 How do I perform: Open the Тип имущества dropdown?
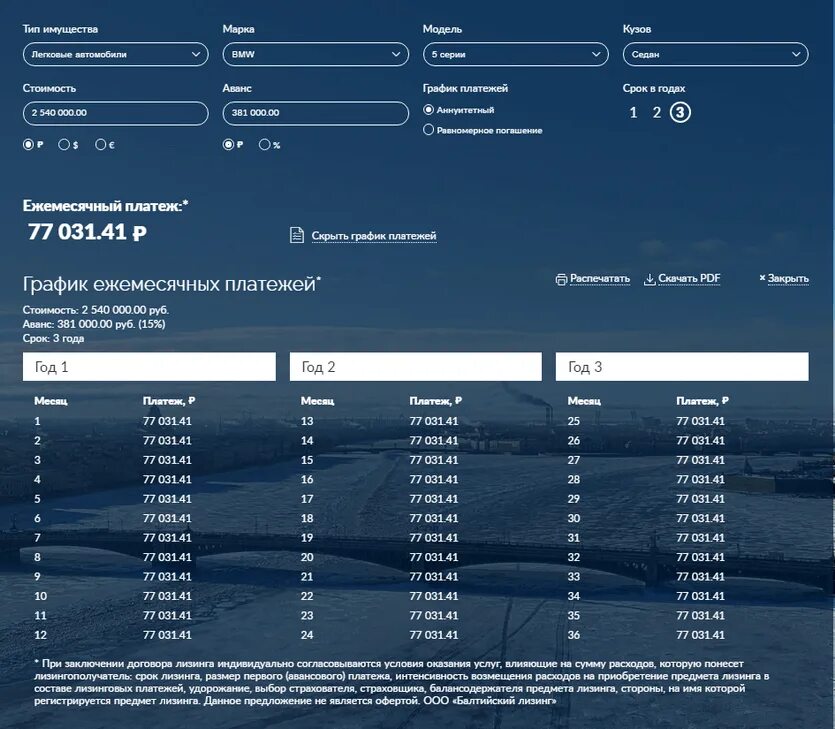[x=116, y=54]
